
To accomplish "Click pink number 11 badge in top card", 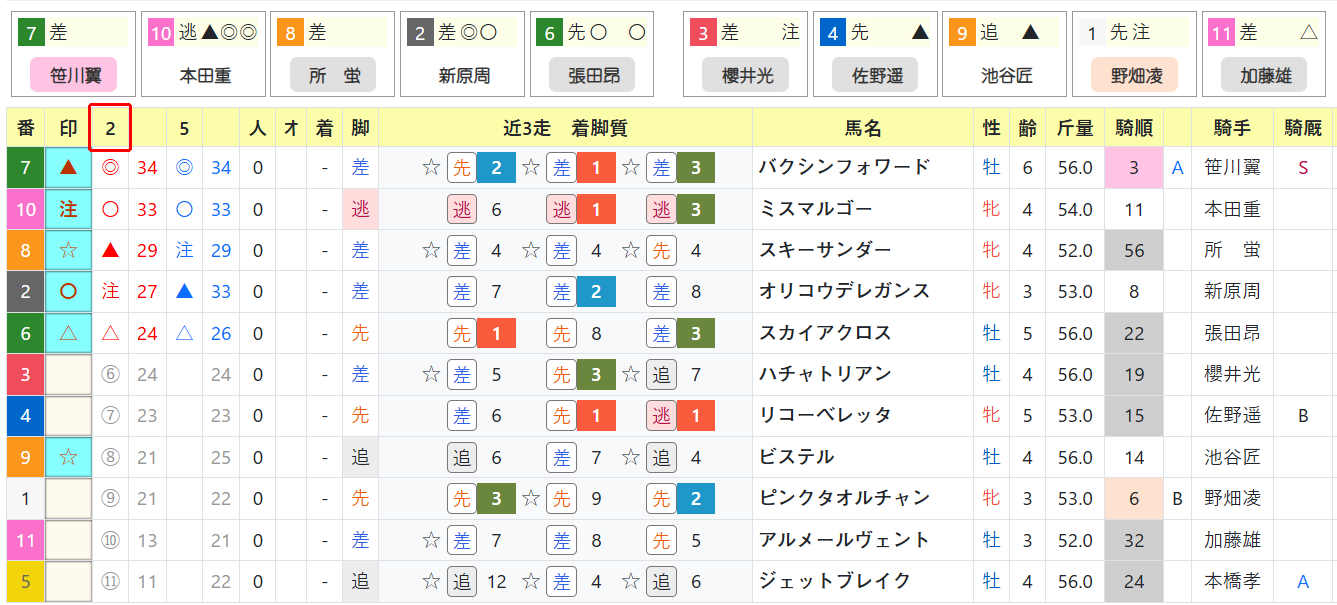I will [1222, 33].
